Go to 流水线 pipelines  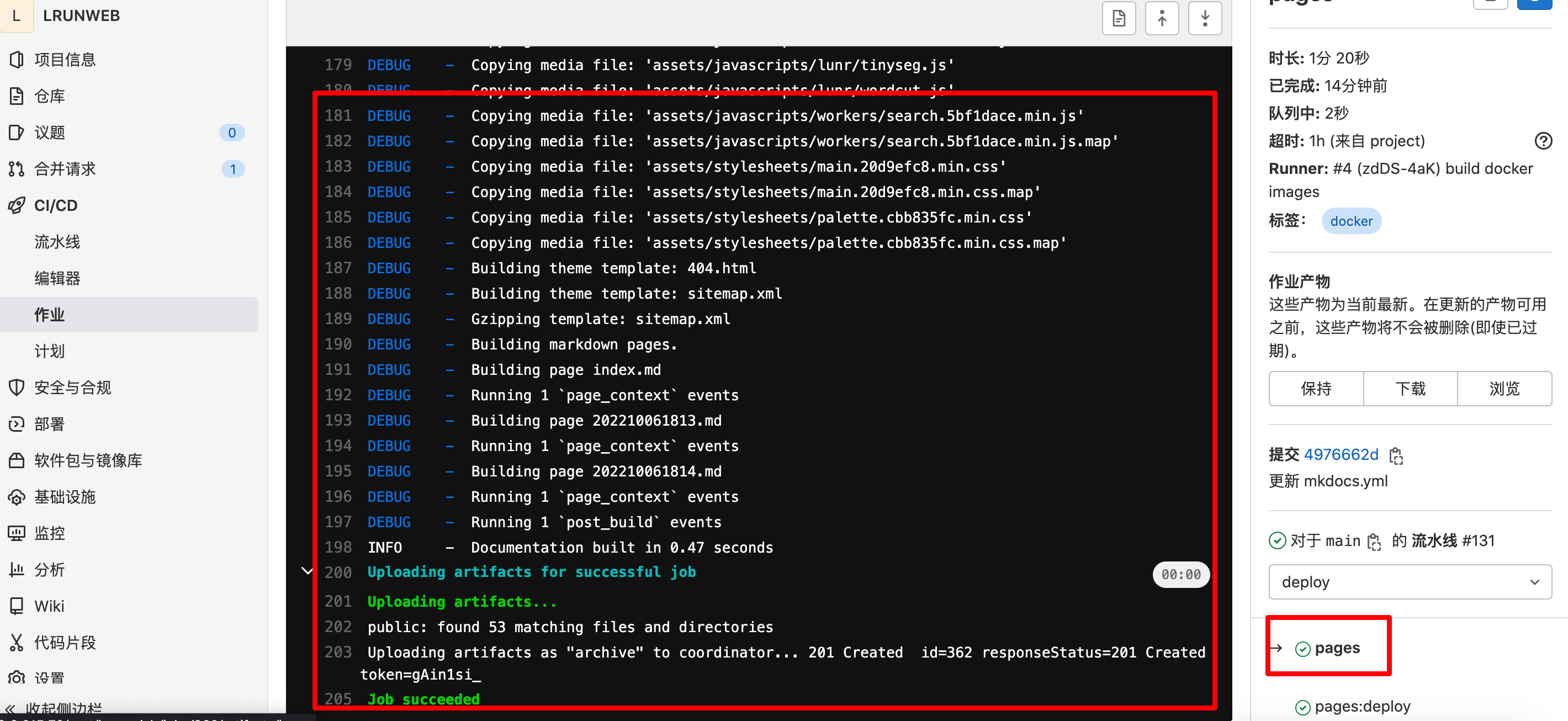point(57,242)
